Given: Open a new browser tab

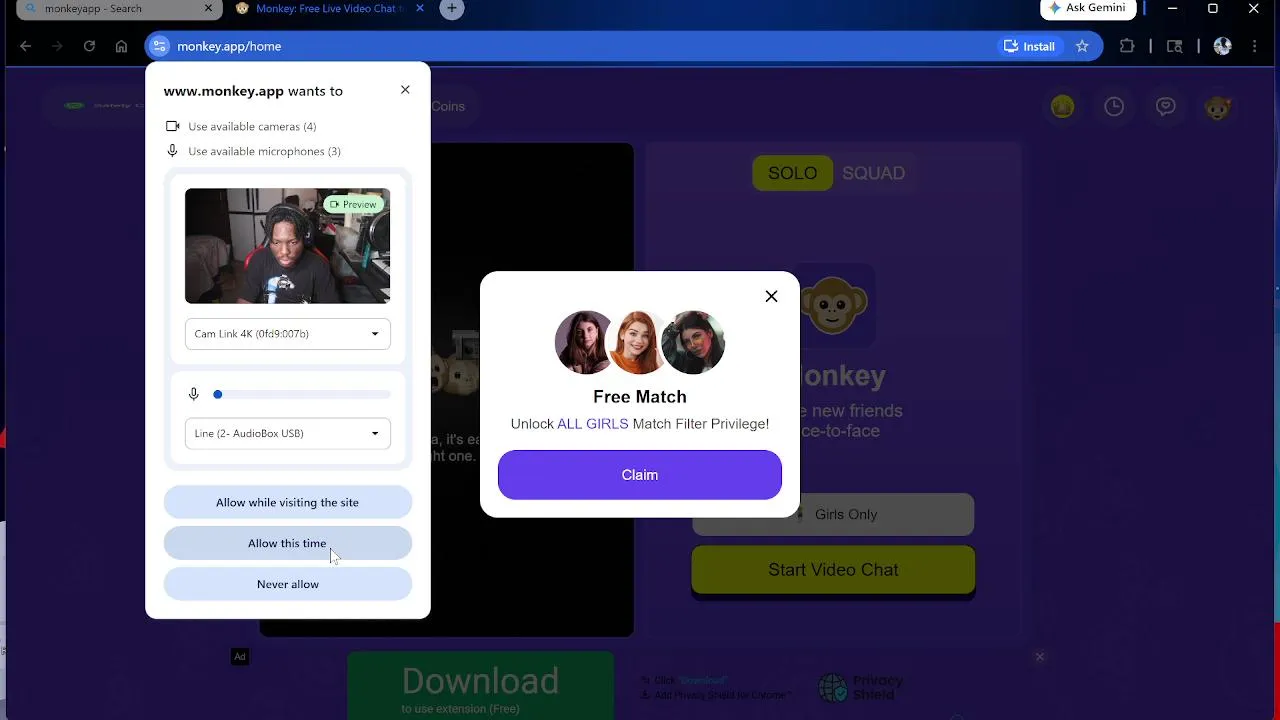Looking at the screenshot, I should (452, 8).
